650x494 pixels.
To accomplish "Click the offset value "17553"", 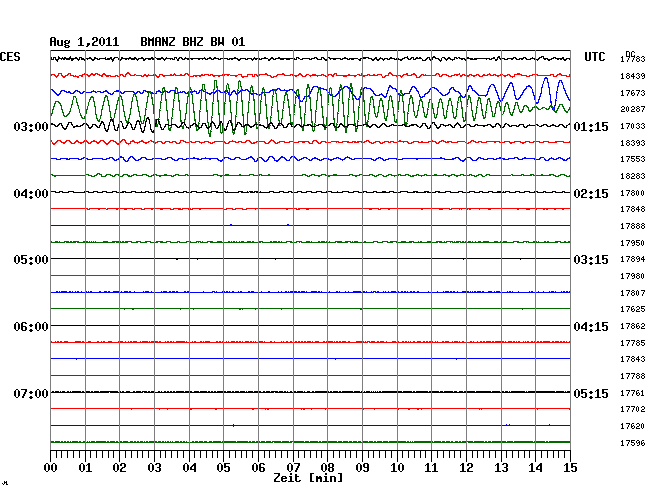I will click(x=633, y=159).
